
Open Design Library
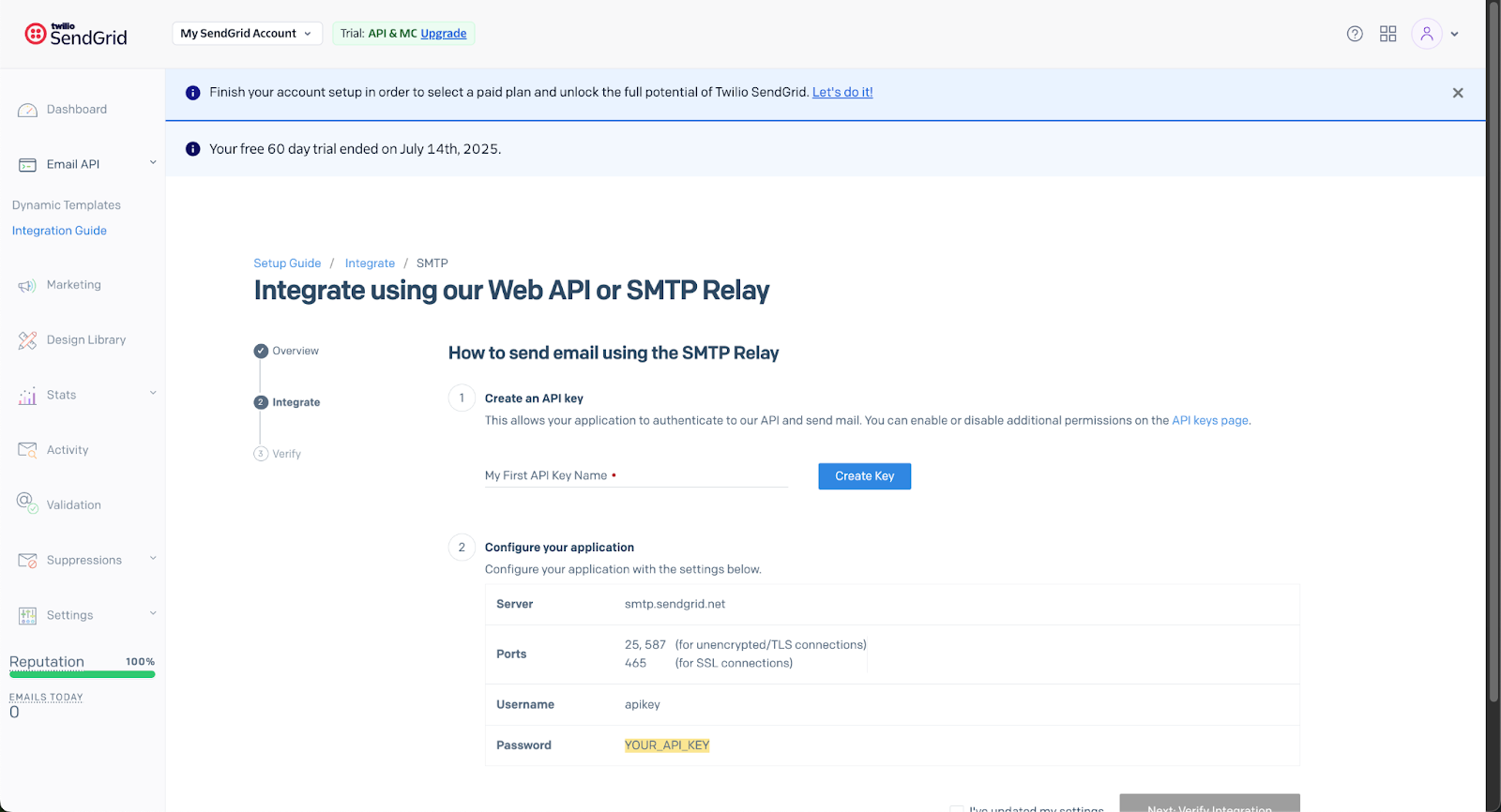coord(86,340)
